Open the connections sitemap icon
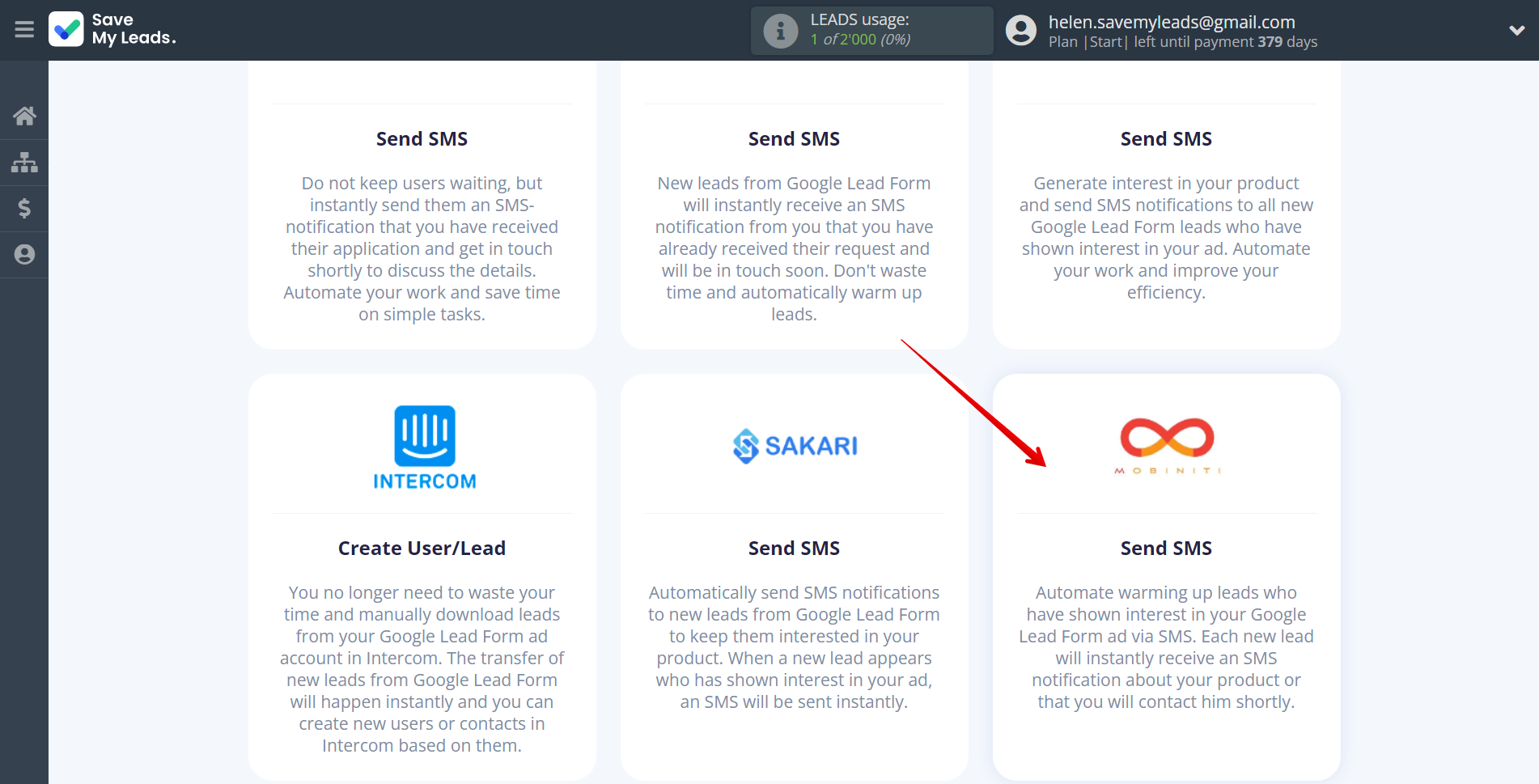Screen dimensions: 1539x784 click(x=24, y=163)
